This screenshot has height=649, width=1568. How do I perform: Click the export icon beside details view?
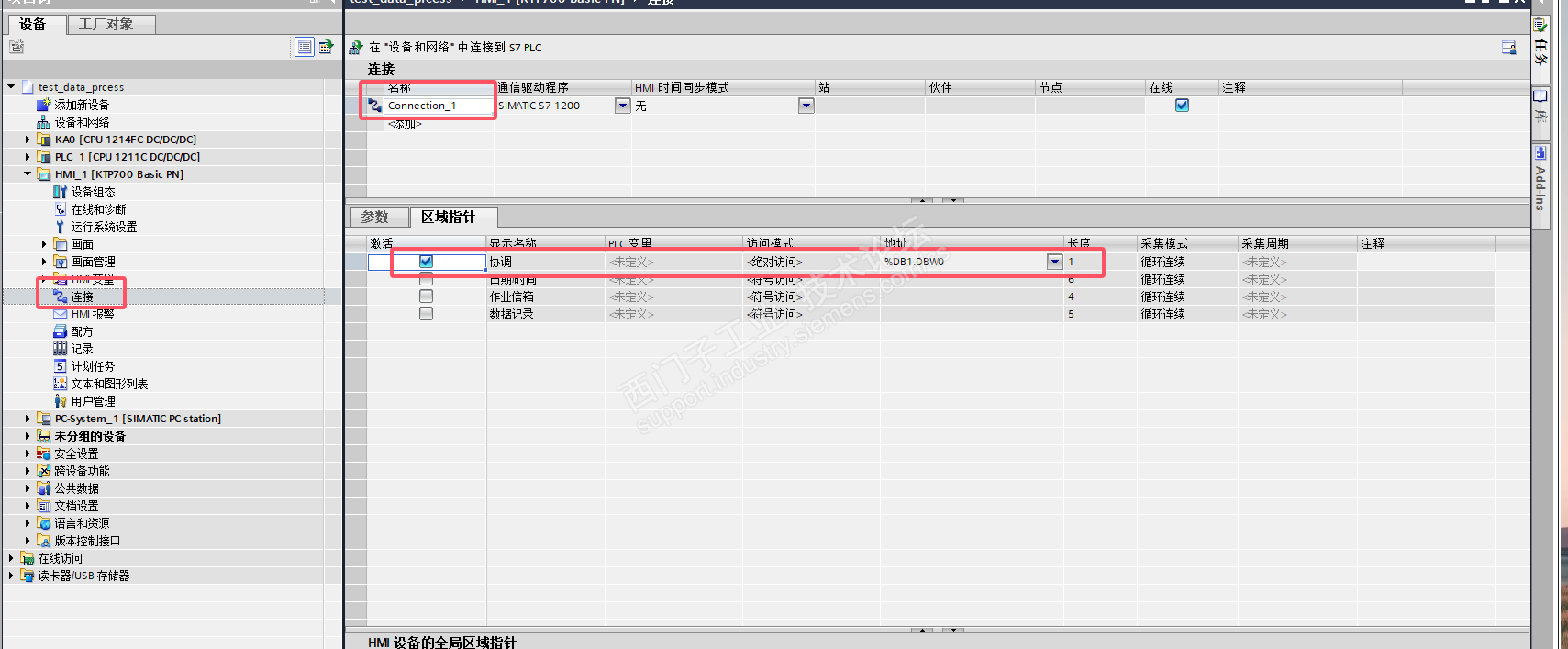[x=326, y=47]
